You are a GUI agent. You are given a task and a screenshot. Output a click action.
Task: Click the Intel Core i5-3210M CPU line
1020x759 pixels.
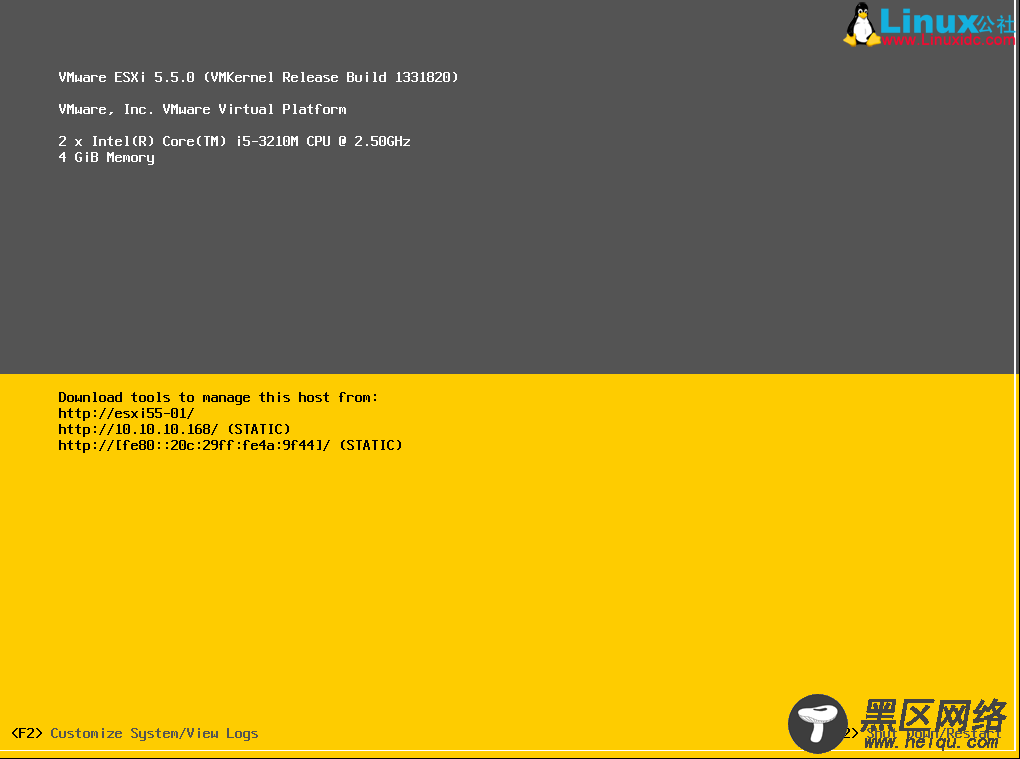tap(234, 141)
